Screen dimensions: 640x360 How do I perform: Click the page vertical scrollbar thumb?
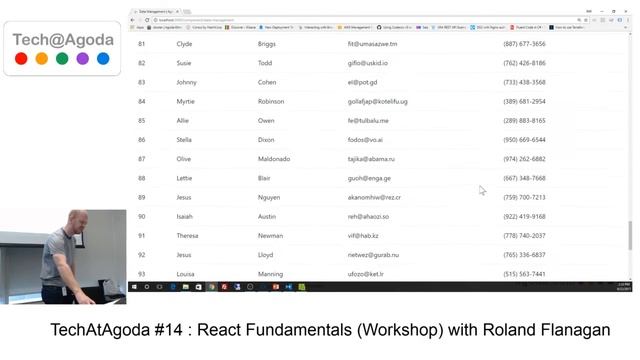click(630, 235)
